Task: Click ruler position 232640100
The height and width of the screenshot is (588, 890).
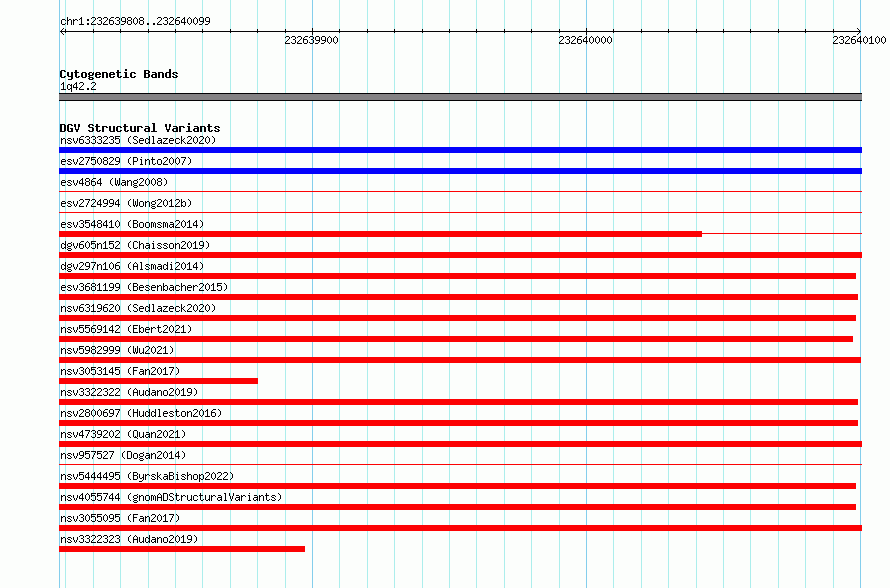Action: pos(859,40)
